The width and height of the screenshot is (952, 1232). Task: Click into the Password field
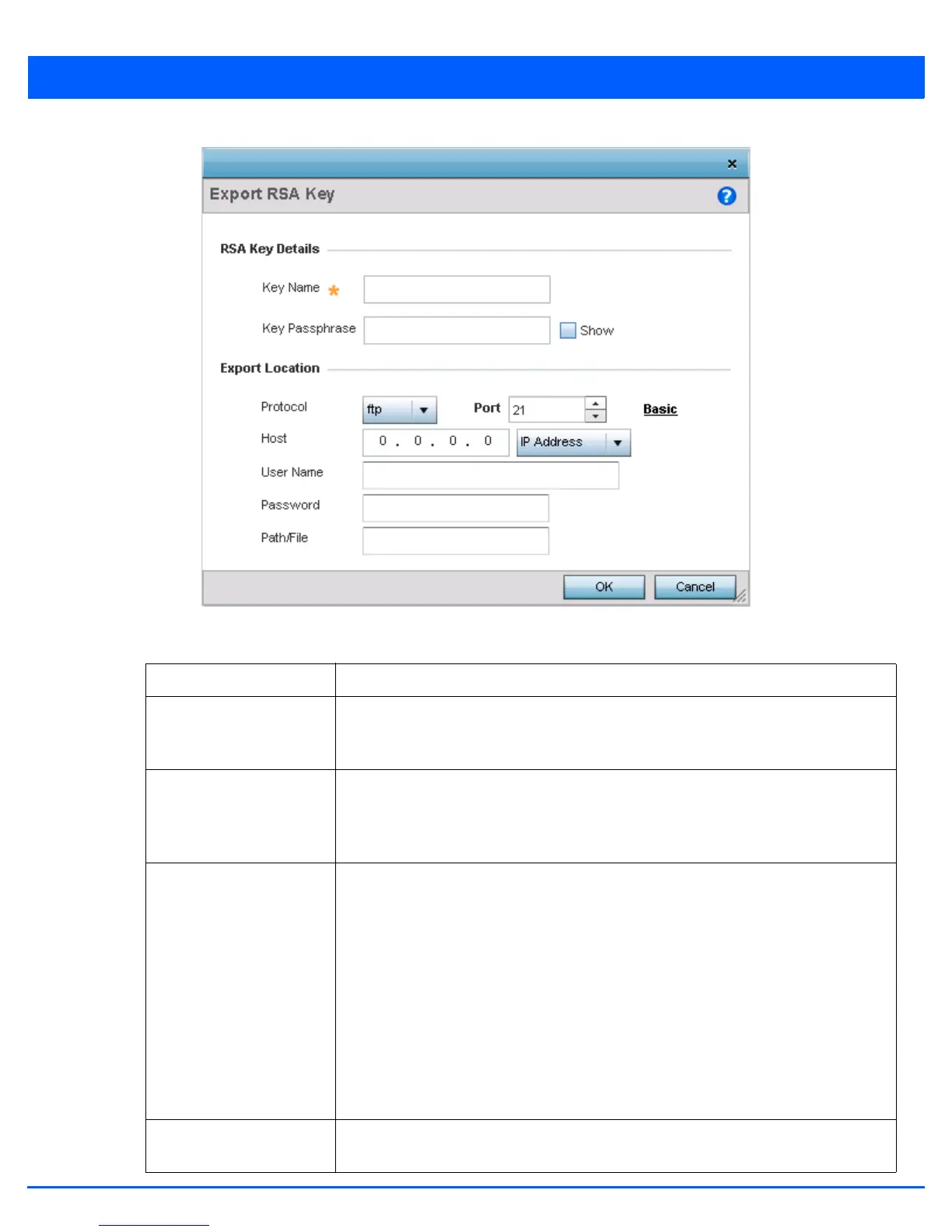pyautogui.click(x=456, y=508)
